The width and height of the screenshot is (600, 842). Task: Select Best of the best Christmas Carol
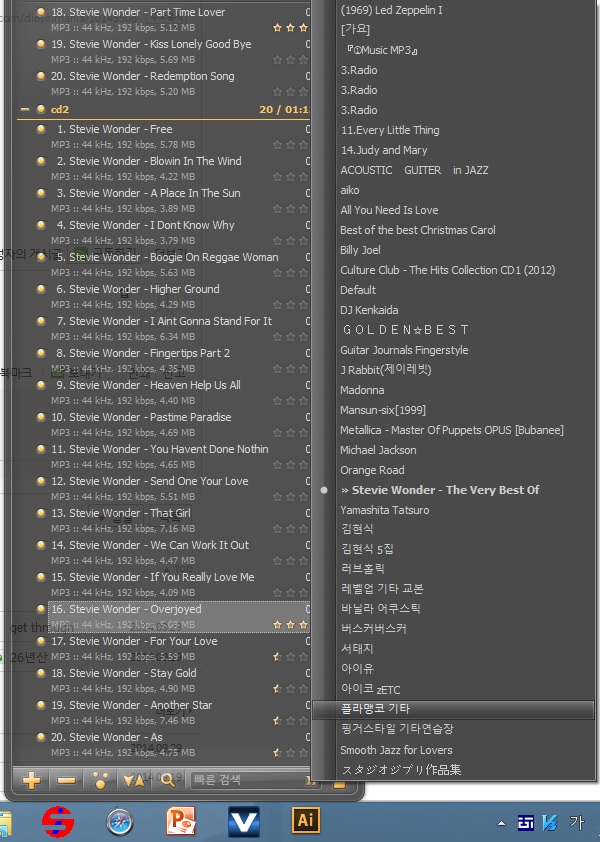click(x=417, y=230)
